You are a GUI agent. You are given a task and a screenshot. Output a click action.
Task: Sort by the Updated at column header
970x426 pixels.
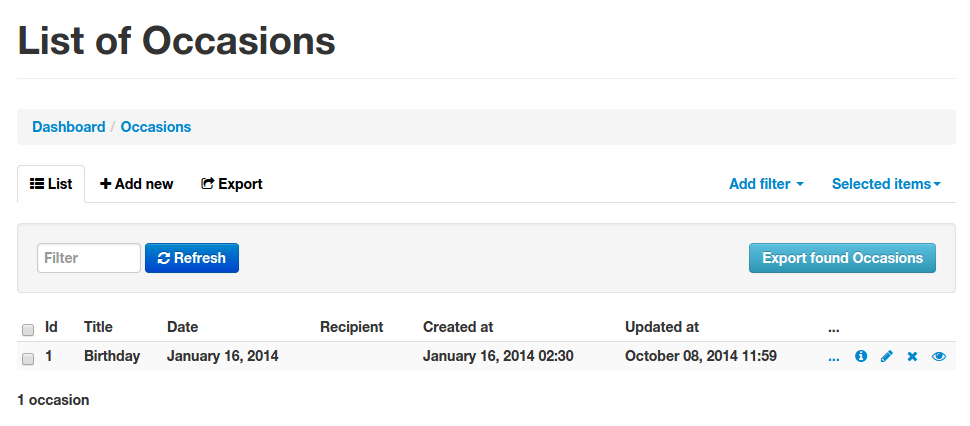[662, 326]
